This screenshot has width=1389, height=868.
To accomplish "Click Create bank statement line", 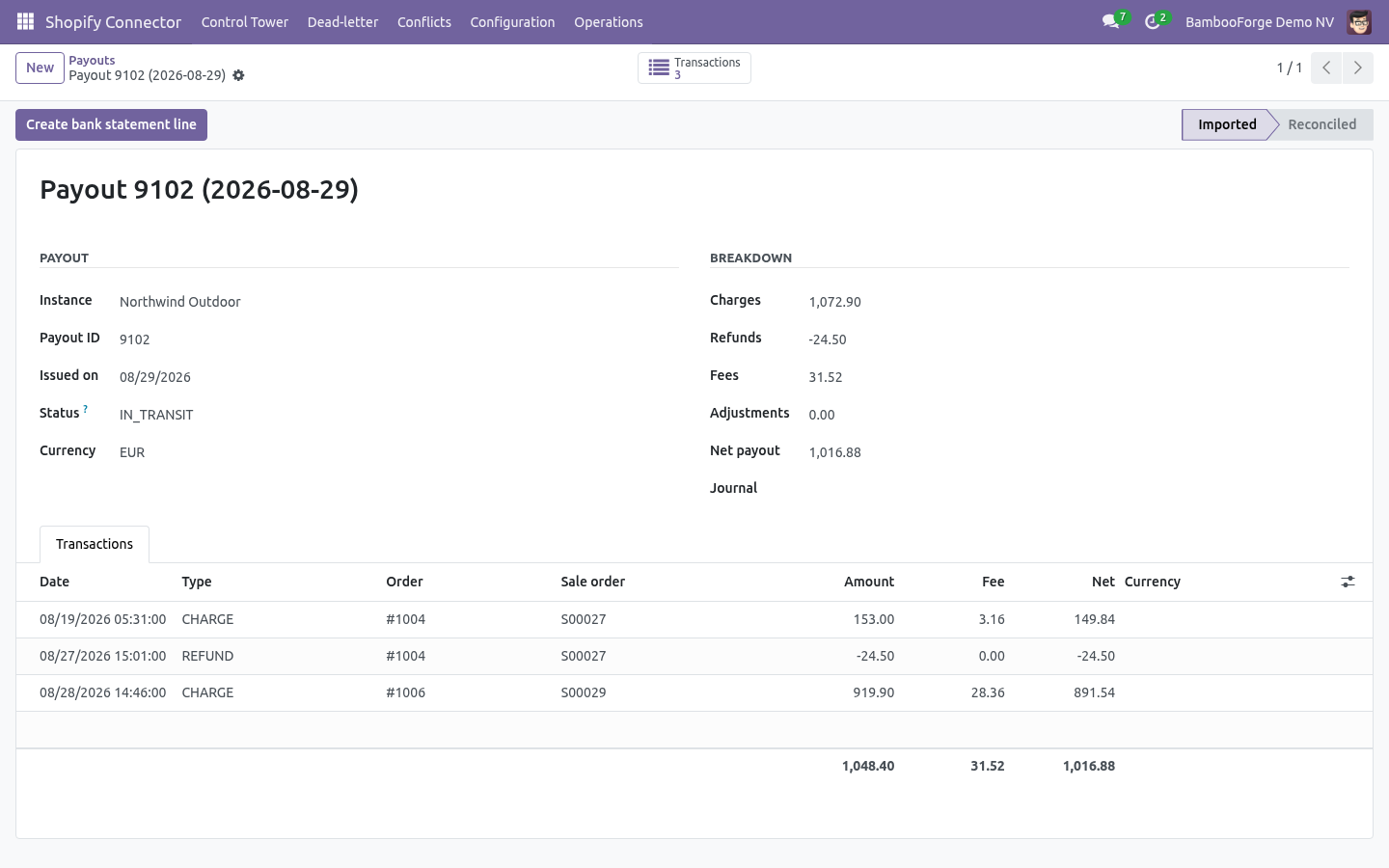I will (111, 124).
